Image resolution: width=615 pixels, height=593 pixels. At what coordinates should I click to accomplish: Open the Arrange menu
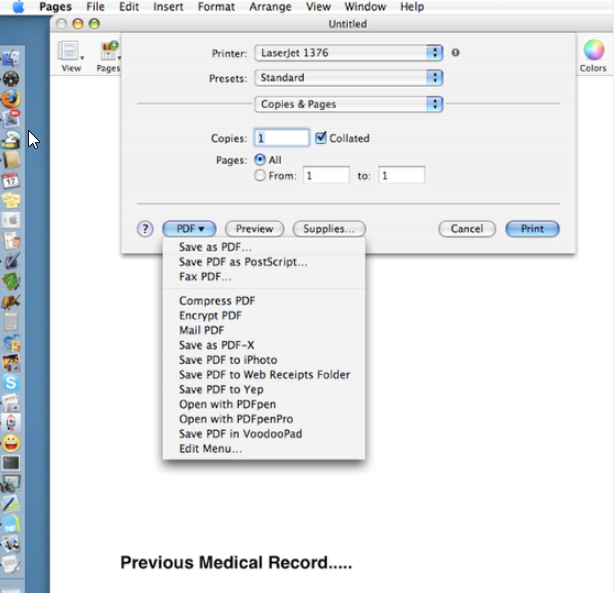coord(270,7)
